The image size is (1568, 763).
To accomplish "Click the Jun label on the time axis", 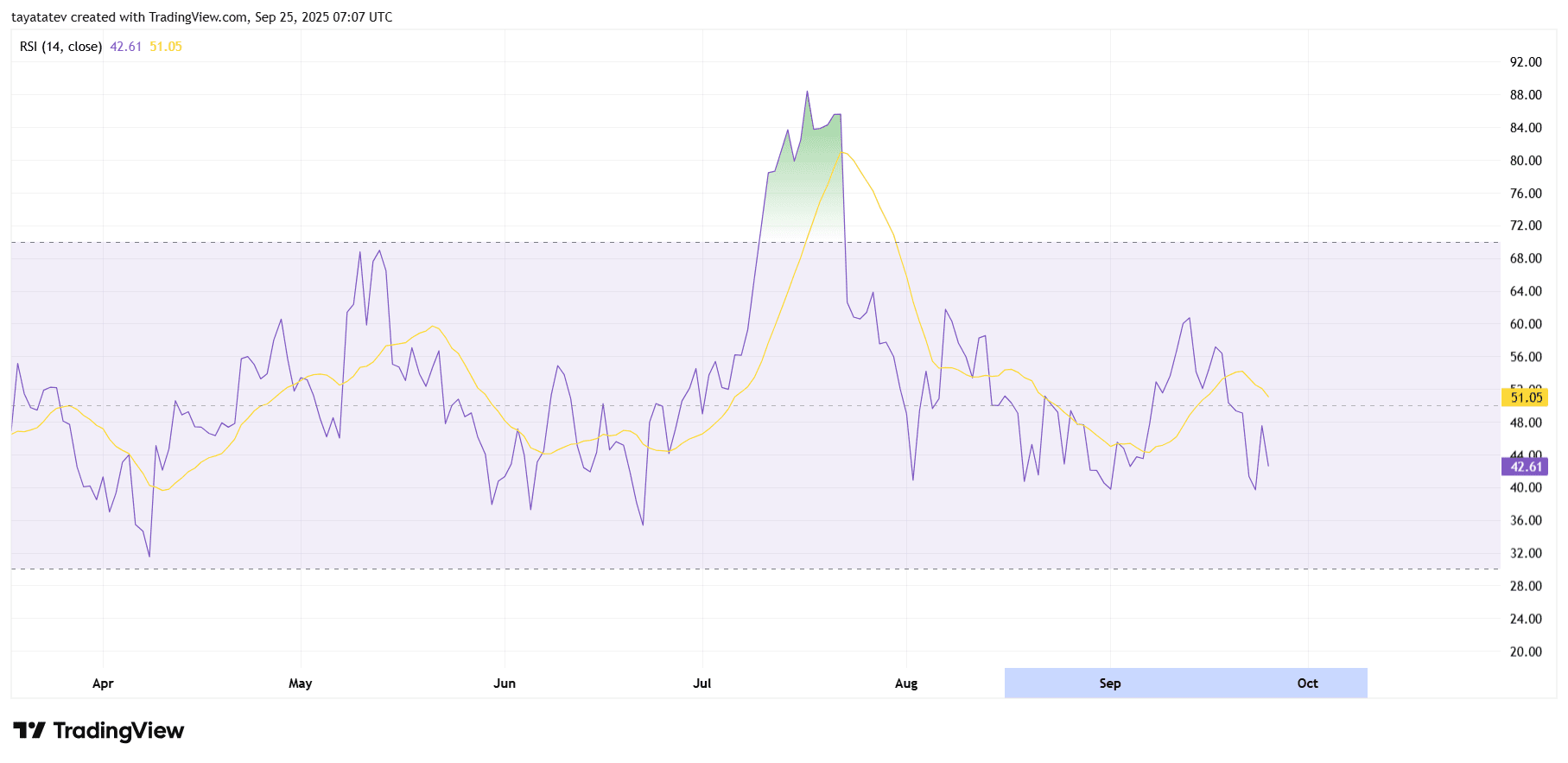I will [505, 684].
